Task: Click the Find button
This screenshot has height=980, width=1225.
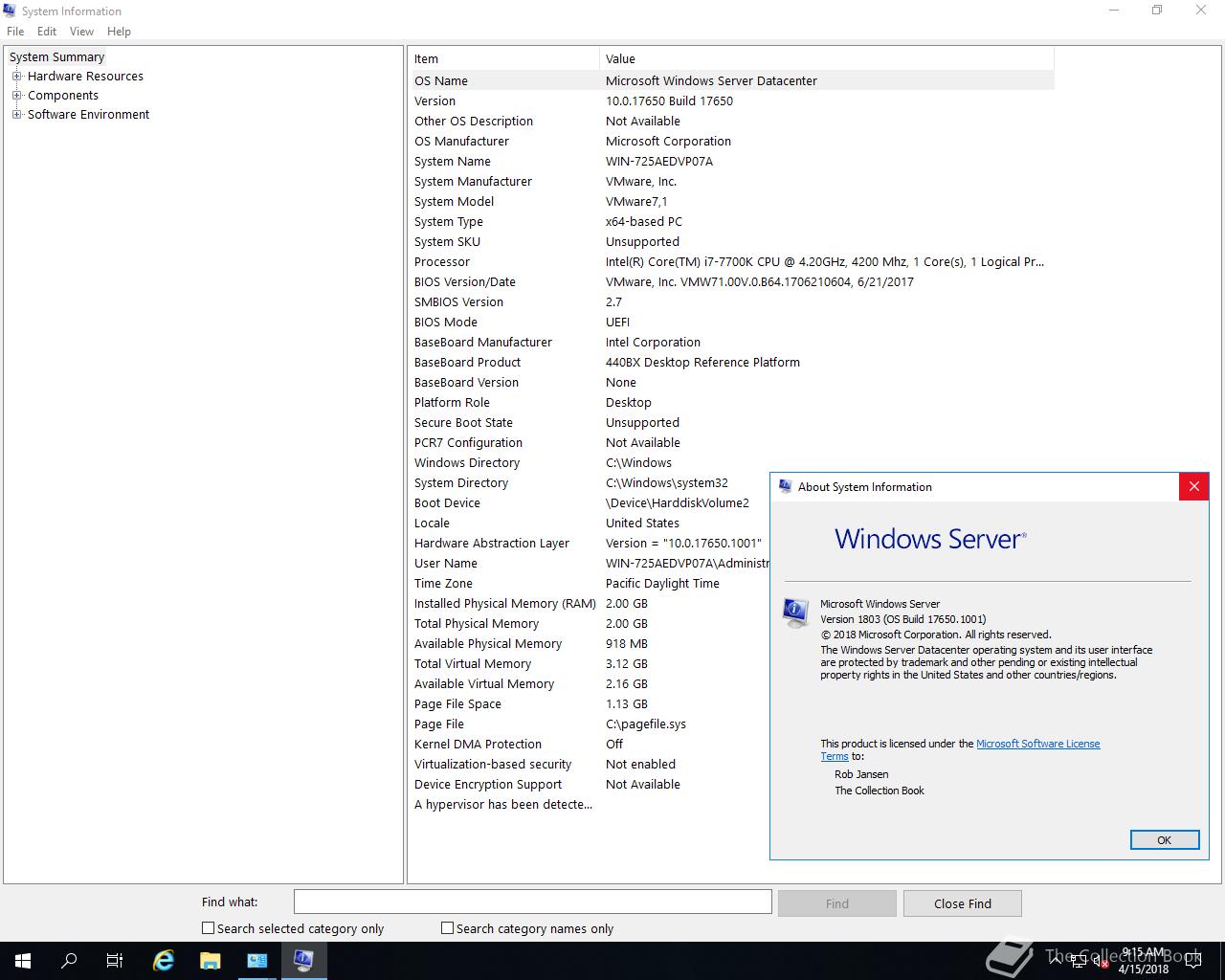Action: [837, 903]
